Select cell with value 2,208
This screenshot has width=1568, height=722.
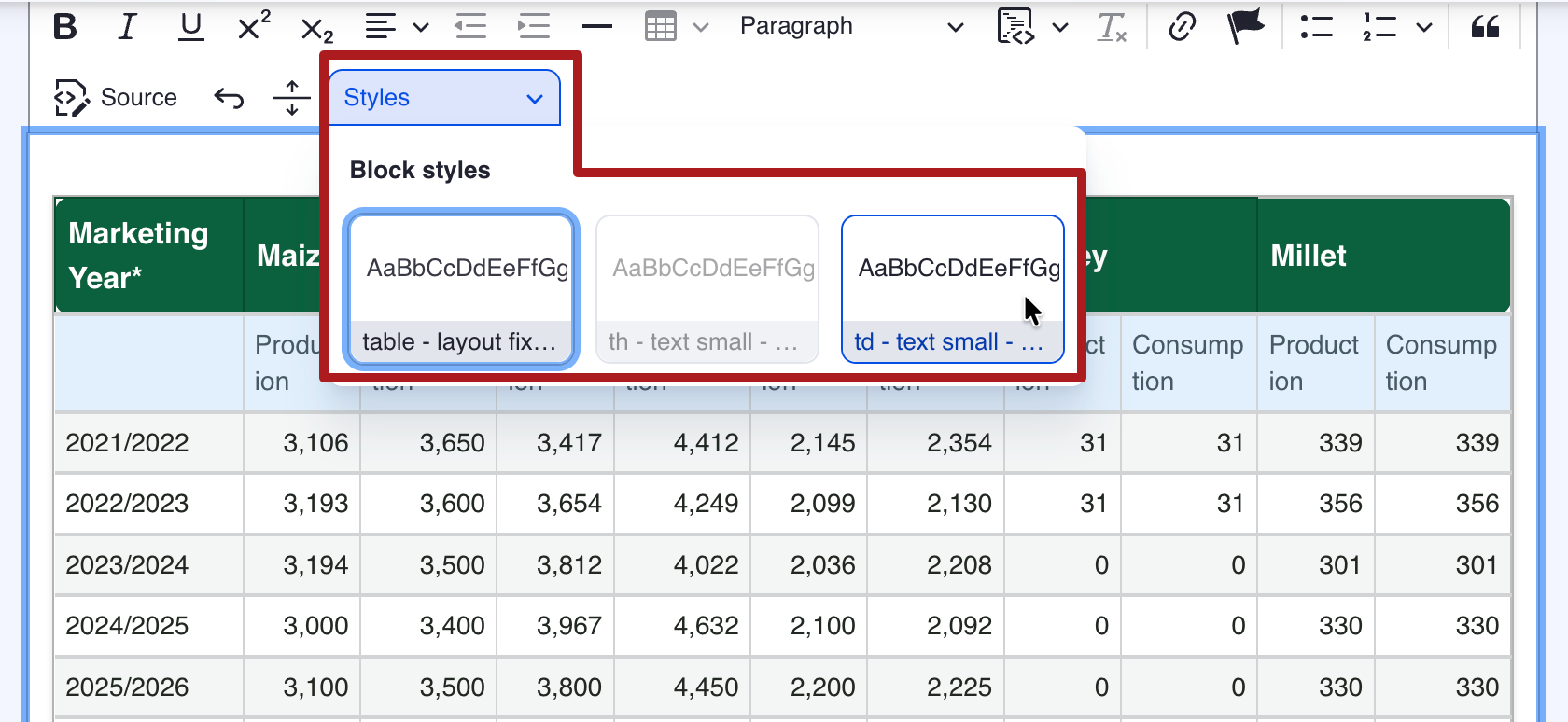pyautogui.click(x=935, y=565)
